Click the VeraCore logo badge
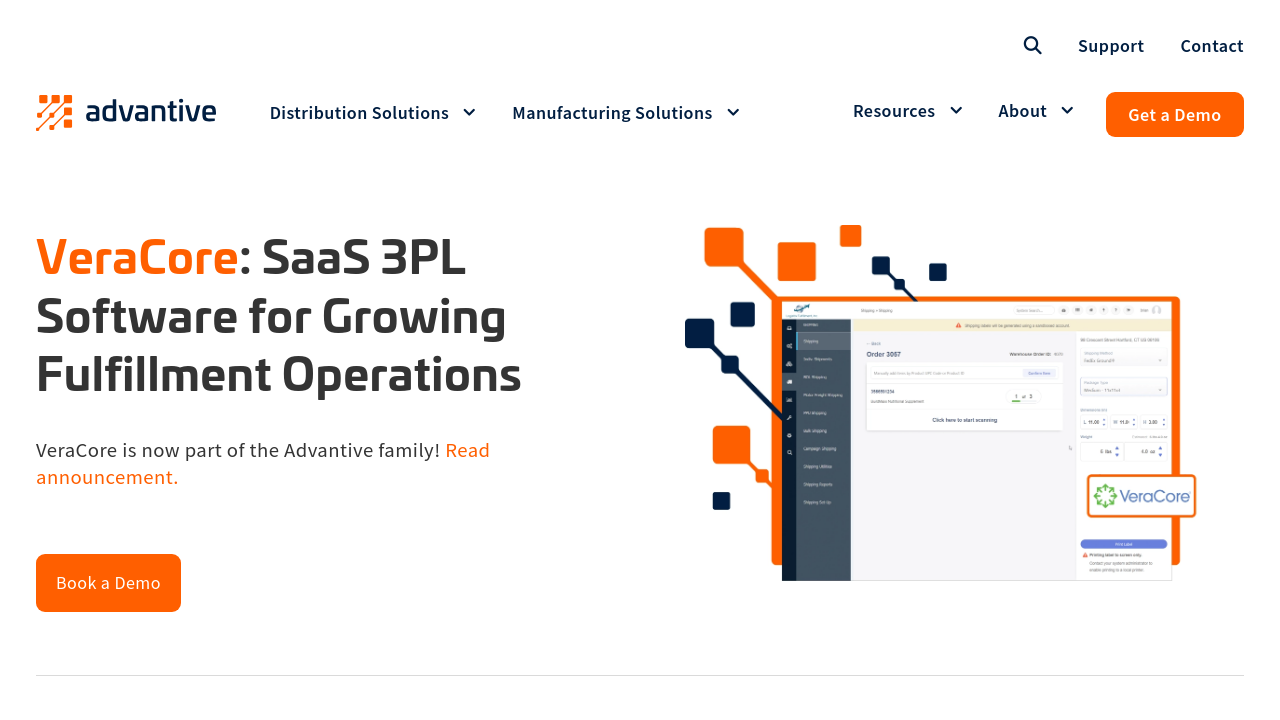The width and height of the screenshot is (1280, 720). (1142, 496)
